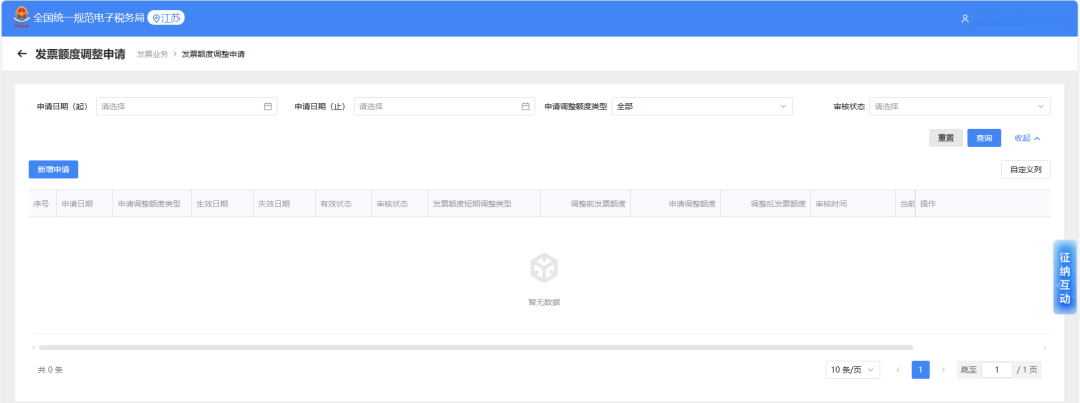Screen dimensions: 1080x403
Task: Select the 申请日期（起） date input
Action: (187, 106)
